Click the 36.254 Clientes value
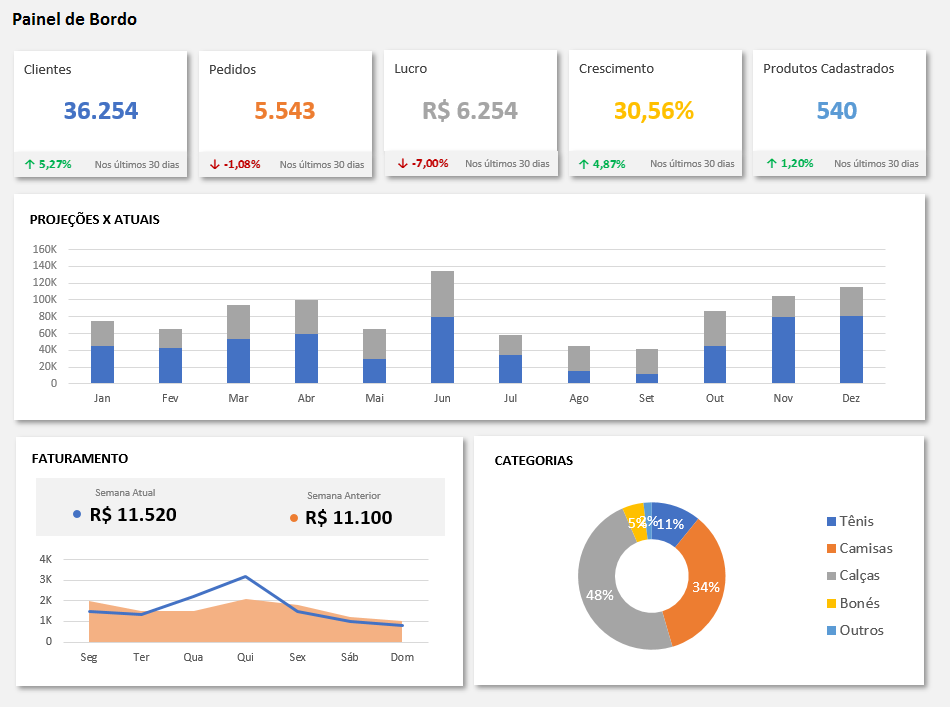The image size is (950, 707). coord(101,111)
